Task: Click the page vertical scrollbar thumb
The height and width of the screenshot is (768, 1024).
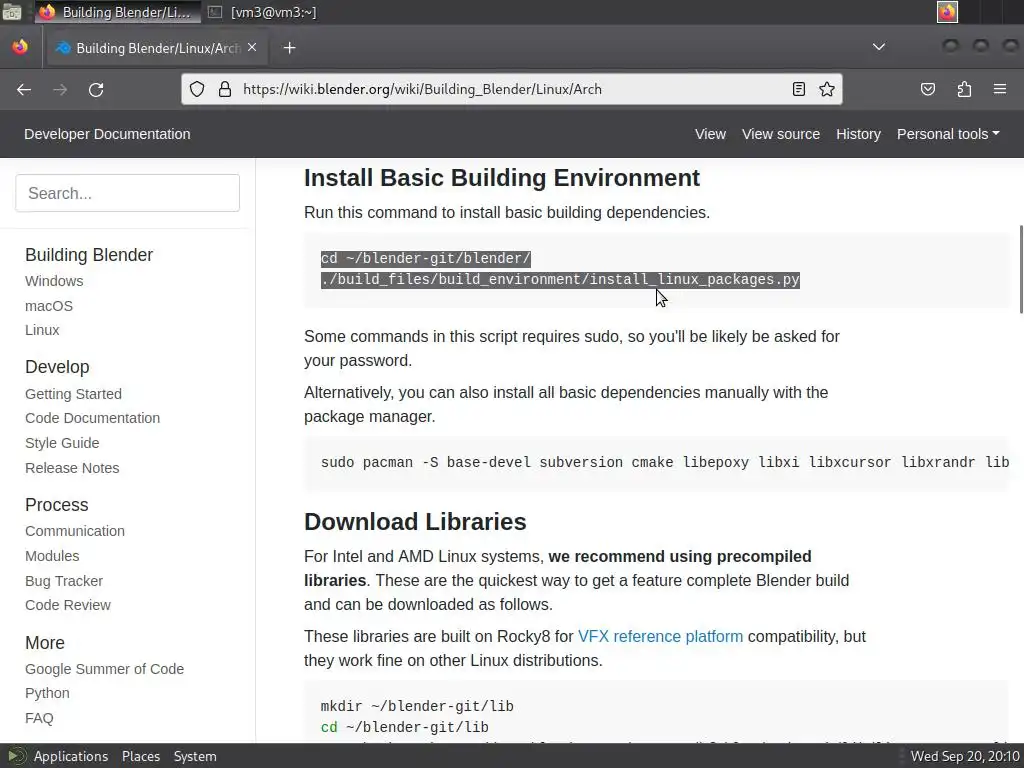Action: point(1021,269)
